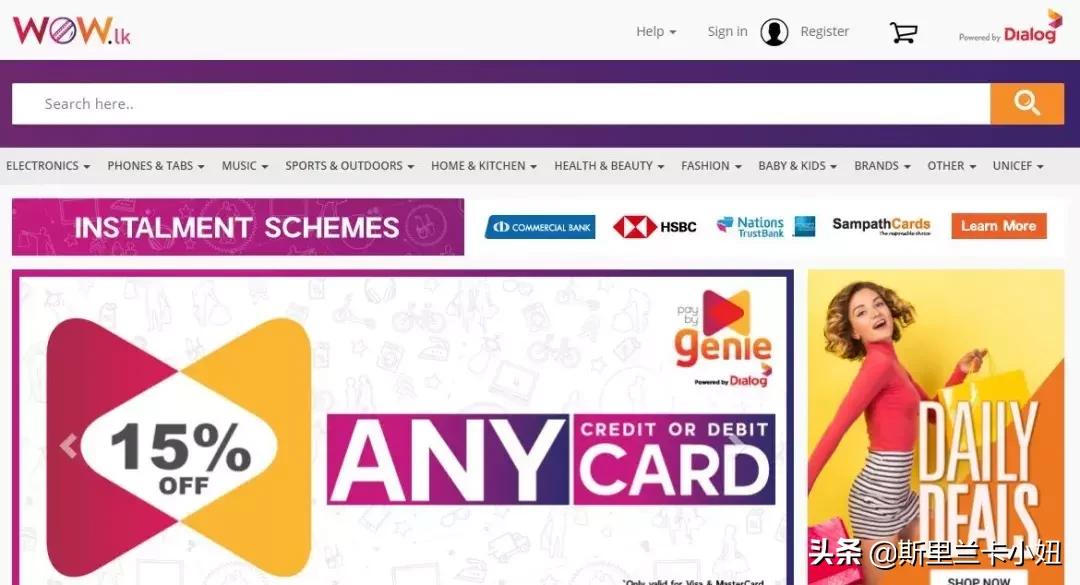The width and height of the screenshot is (1080, 585).
Task: Click the Dialog logo in the header
Action: [1011, 28]
